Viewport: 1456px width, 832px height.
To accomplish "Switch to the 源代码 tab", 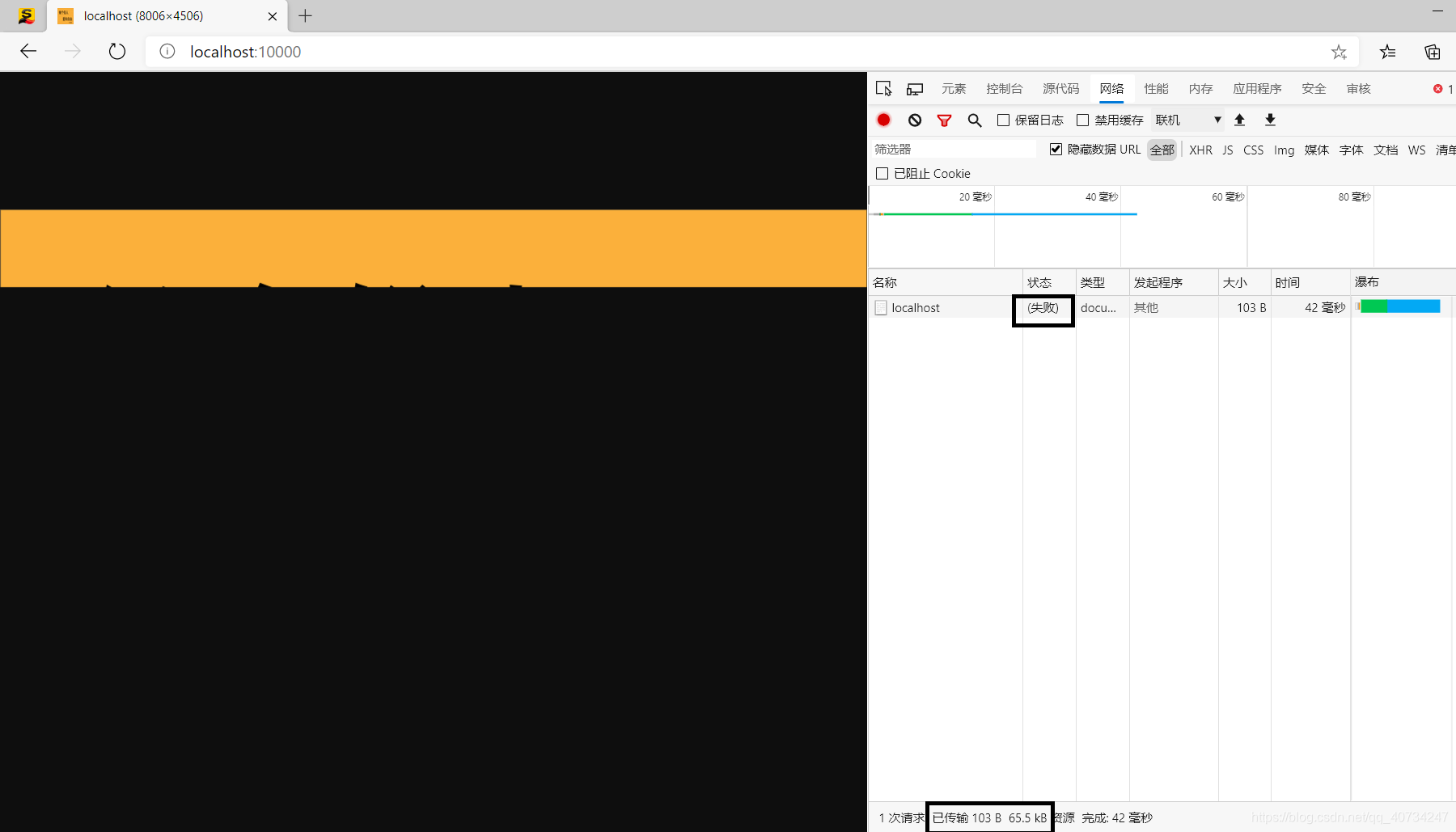I will point(1060,89).
